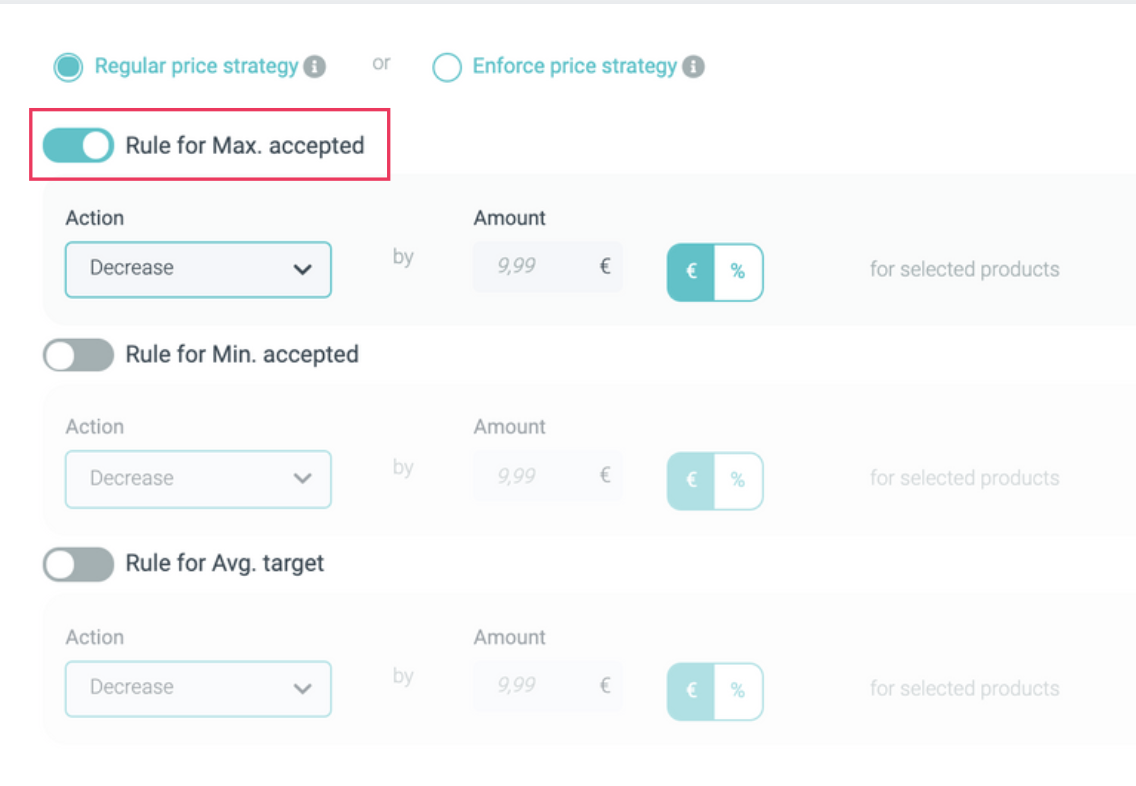Viewport: 1136px width, 786px height.
Task: Enable the Rule for Min. accepted toggle
Action: click(78, 354)
